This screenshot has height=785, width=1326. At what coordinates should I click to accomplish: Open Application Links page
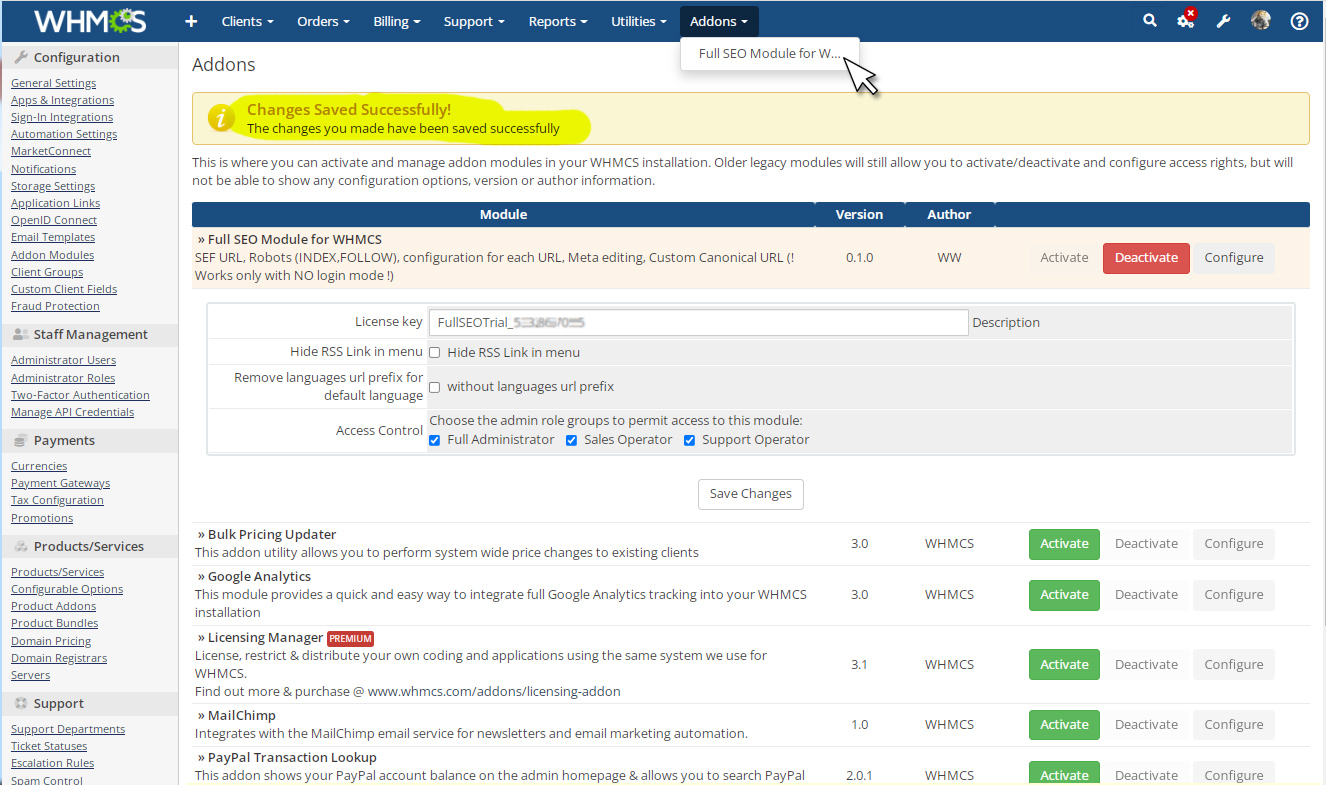55,203
